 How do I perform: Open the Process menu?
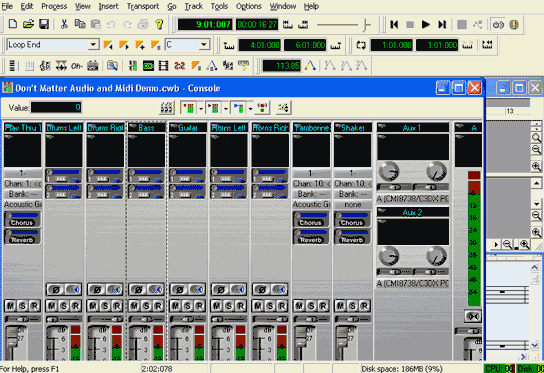point(54,6)
